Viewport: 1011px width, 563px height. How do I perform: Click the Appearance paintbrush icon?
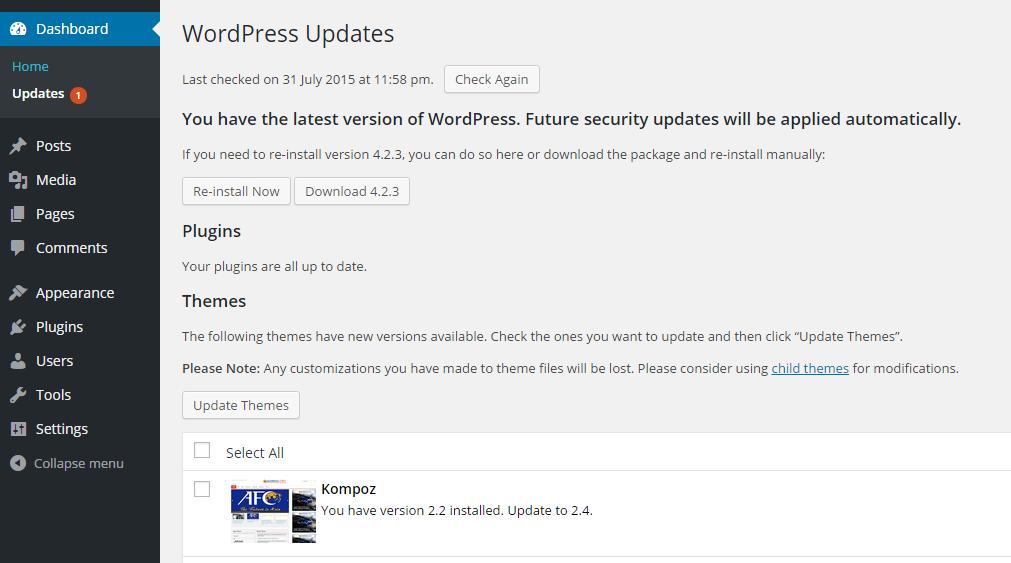[x=18, y=293]
